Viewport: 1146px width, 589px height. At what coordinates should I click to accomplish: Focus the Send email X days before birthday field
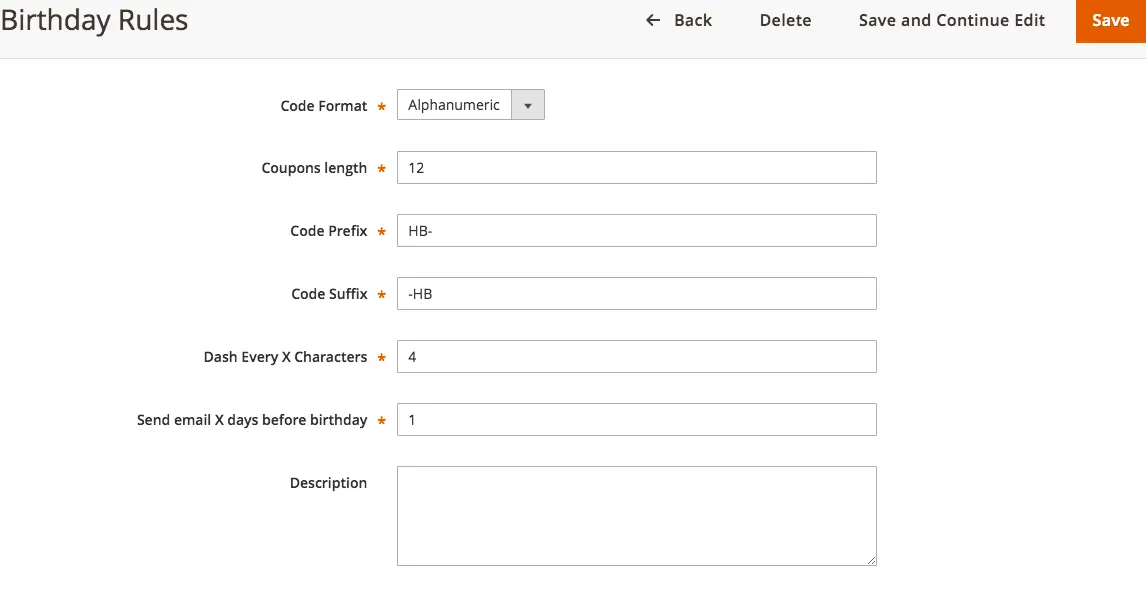tap(637, 419)
